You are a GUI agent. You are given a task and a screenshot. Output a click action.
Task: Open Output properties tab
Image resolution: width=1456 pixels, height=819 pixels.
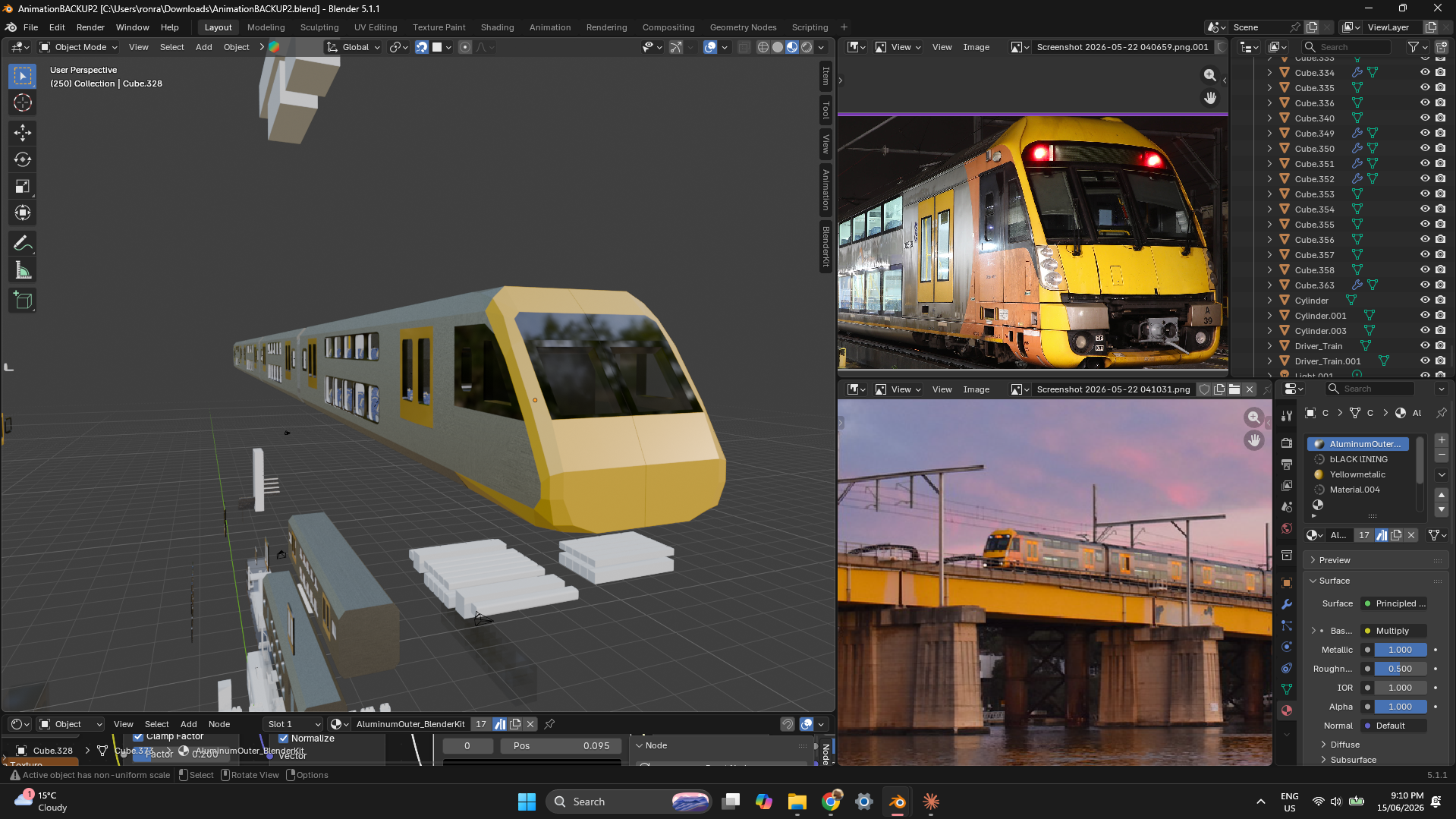click(x=1287, y=464)
